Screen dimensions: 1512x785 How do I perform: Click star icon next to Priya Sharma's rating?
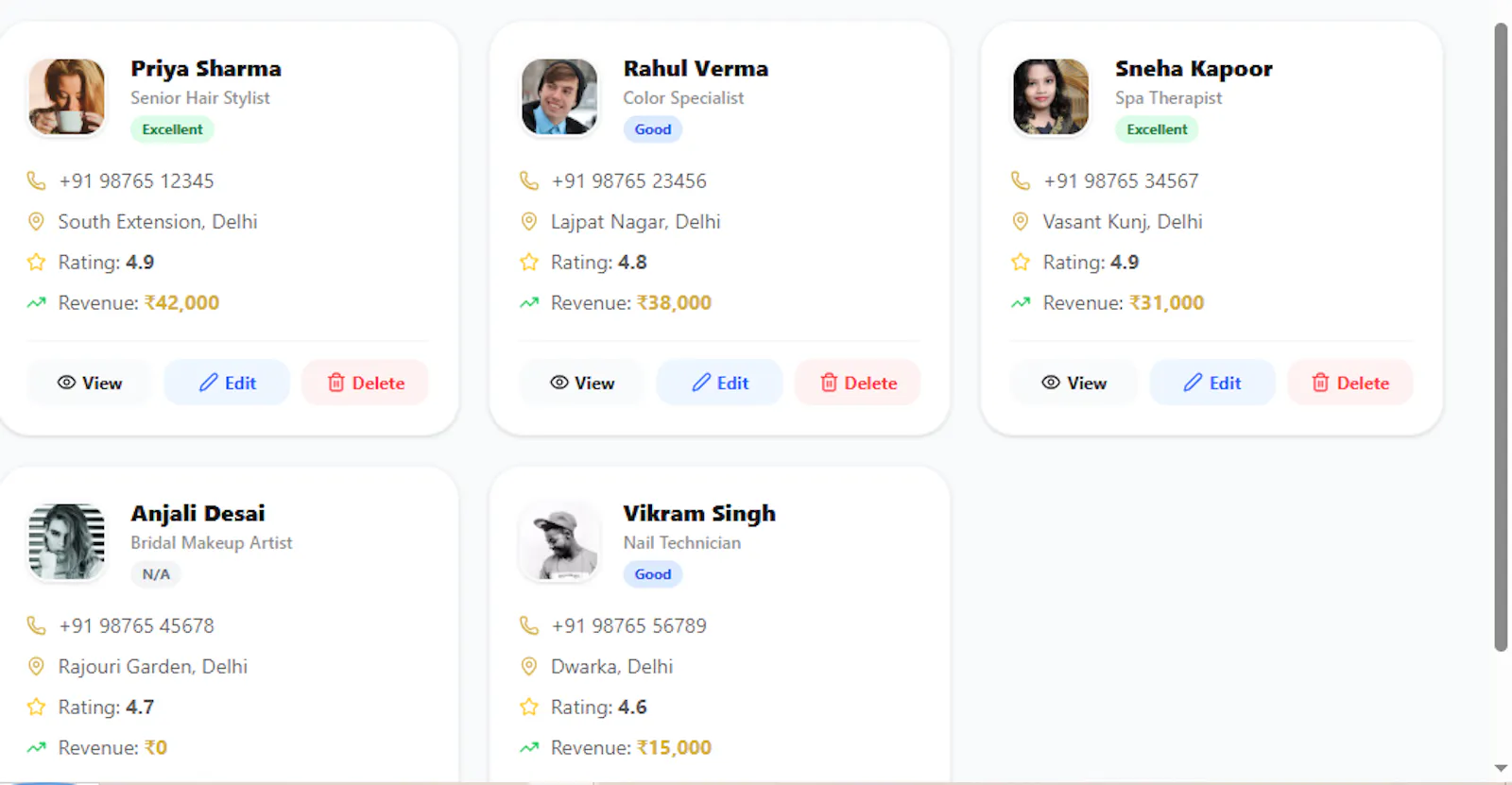[x=36, y=263]
